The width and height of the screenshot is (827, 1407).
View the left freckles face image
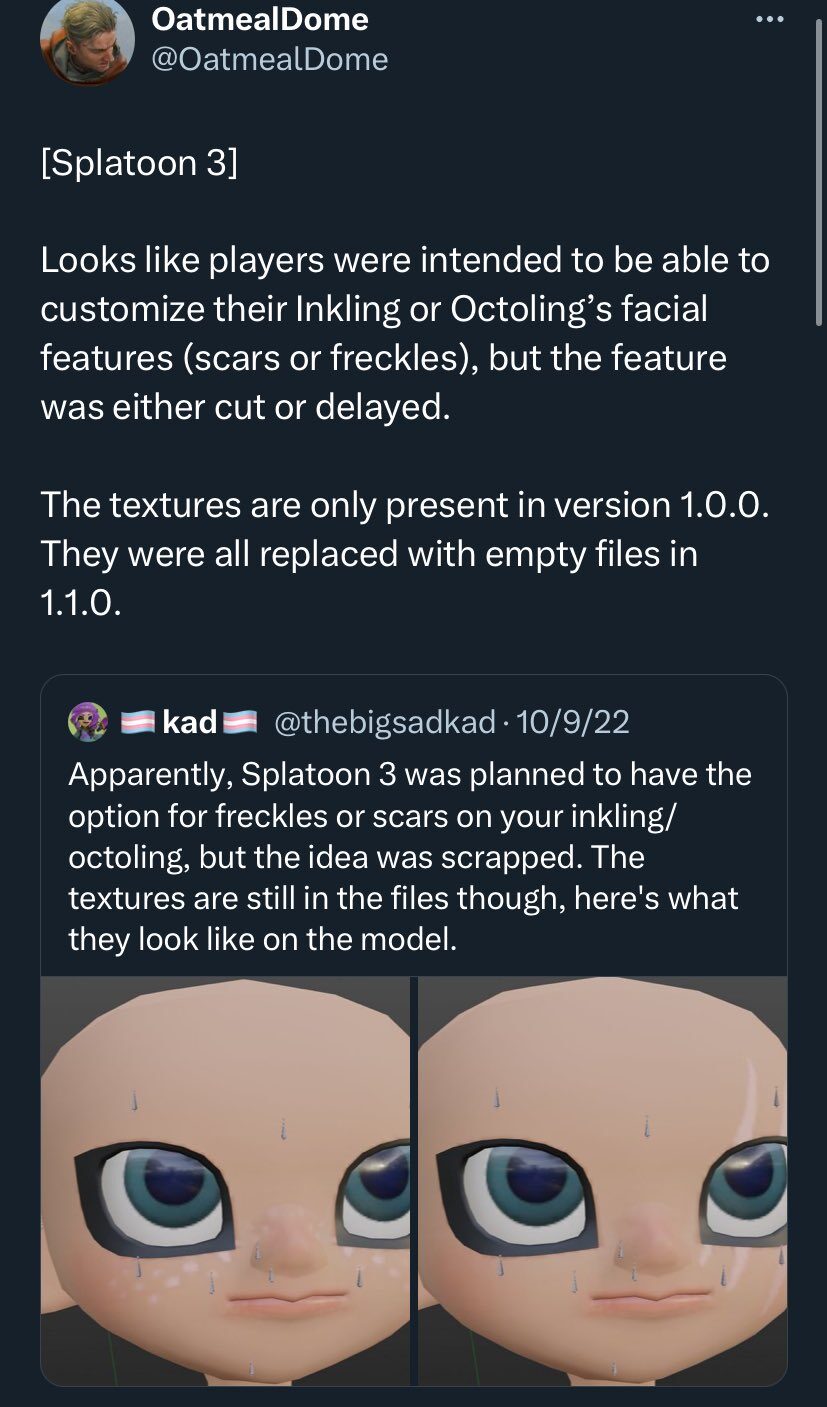(225, 1180)
